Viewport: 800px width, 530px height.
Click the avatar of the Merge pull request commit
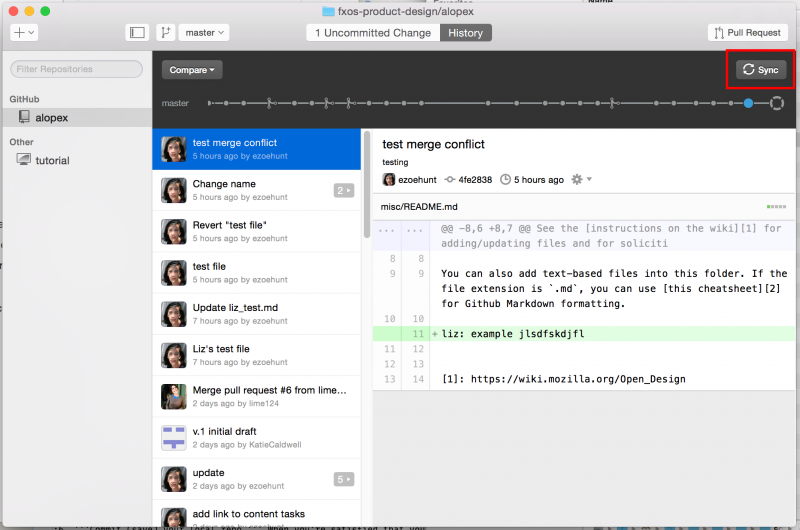coord(174,397)
